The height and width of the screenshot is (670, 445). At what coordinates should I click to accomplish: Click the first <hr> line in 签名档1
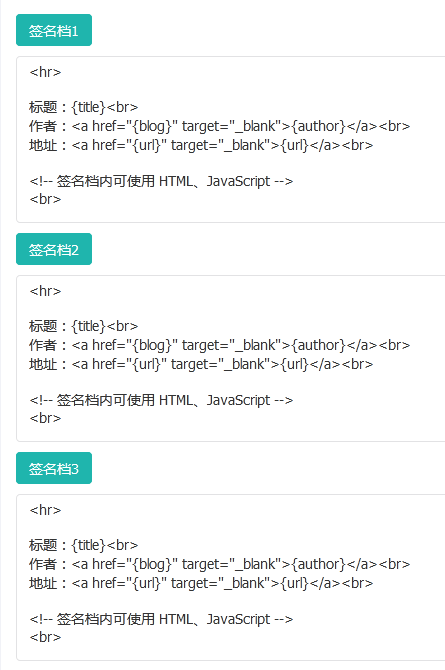point(45,72)
